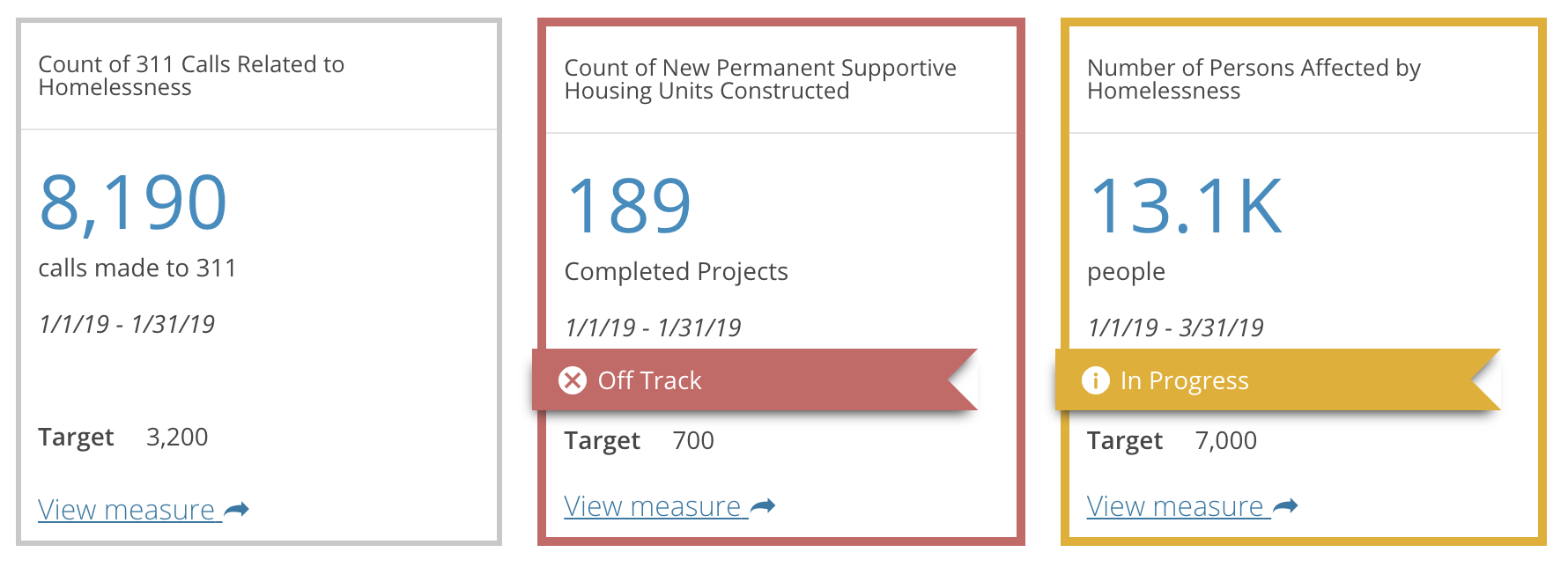1568x567 pixels.
Task: Click the share arrow on the 311 Calls card
Action: click(x=237, y=510)
